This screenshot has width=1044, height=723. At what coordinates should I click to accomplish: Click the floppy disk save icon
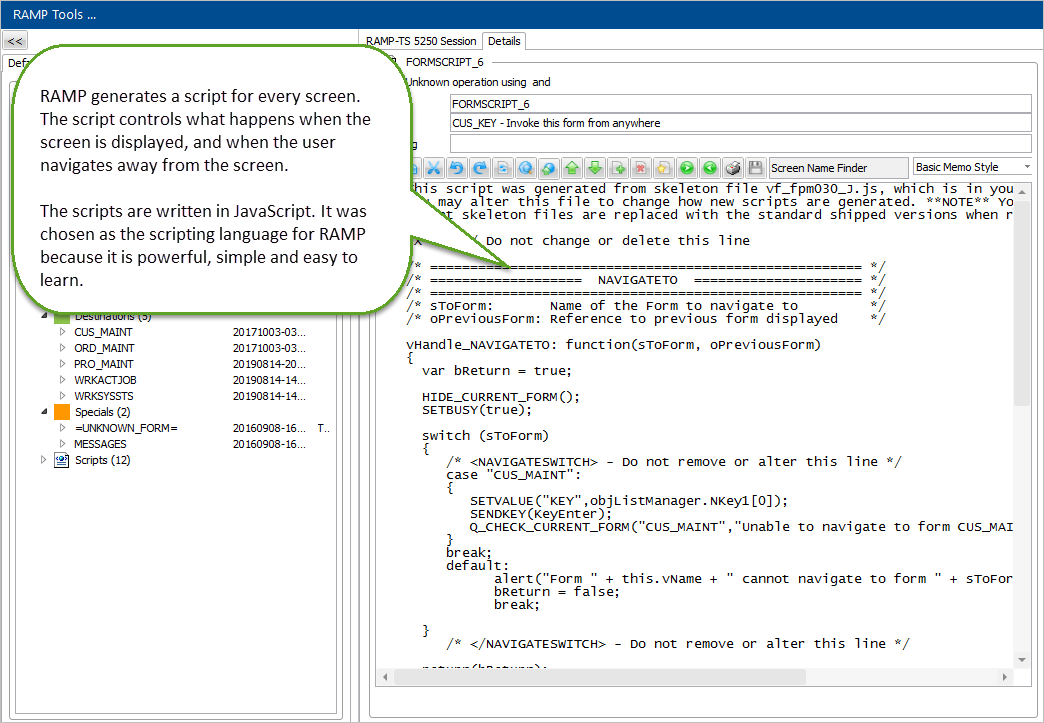(755, 168)
